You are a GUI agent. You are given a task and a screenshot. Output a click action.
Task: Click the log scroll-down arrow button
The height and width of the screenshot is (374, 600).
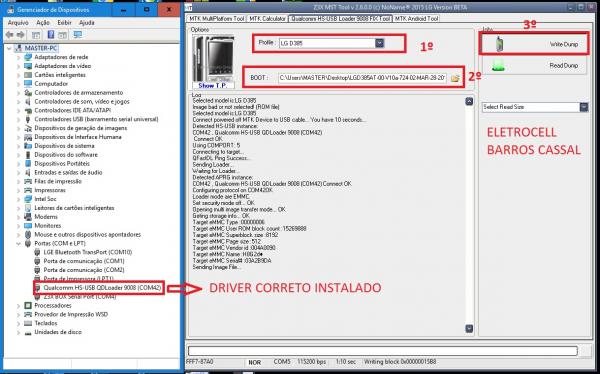pyautogui.click(x=469, y=328)
